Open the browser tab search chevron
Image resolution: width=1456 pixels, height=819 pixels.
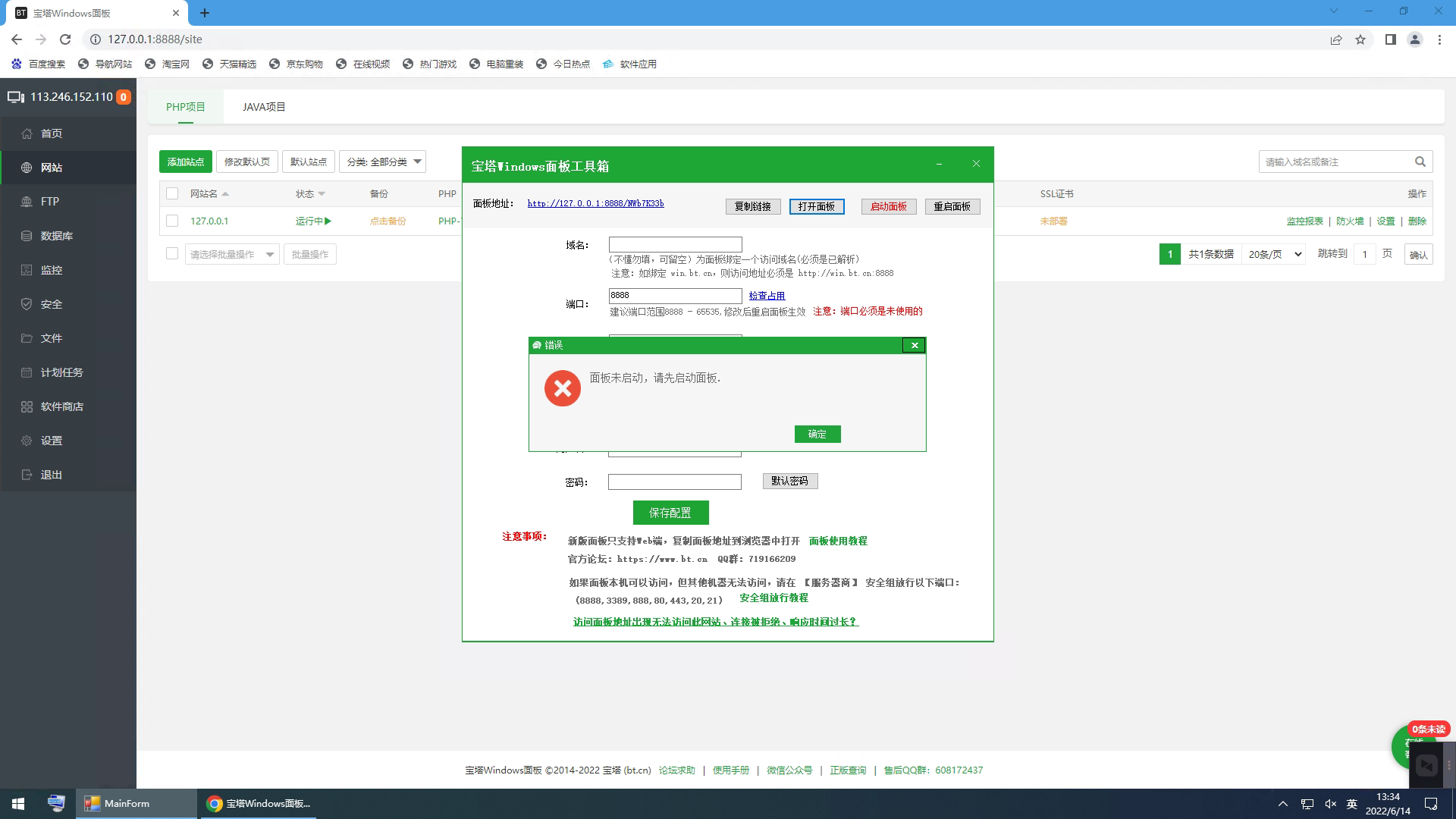1334,11
